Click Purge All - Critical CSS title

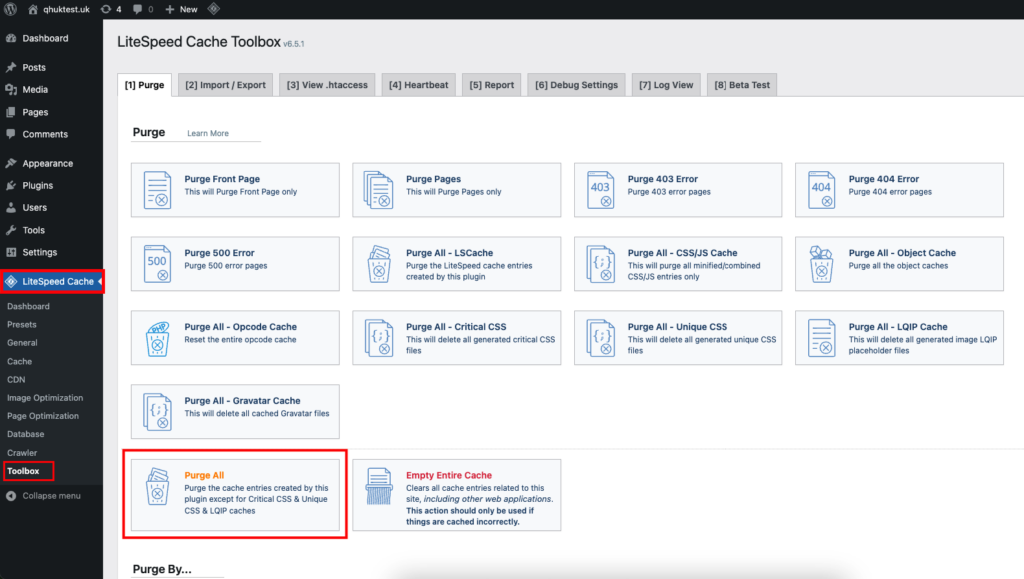pos(456,327)
